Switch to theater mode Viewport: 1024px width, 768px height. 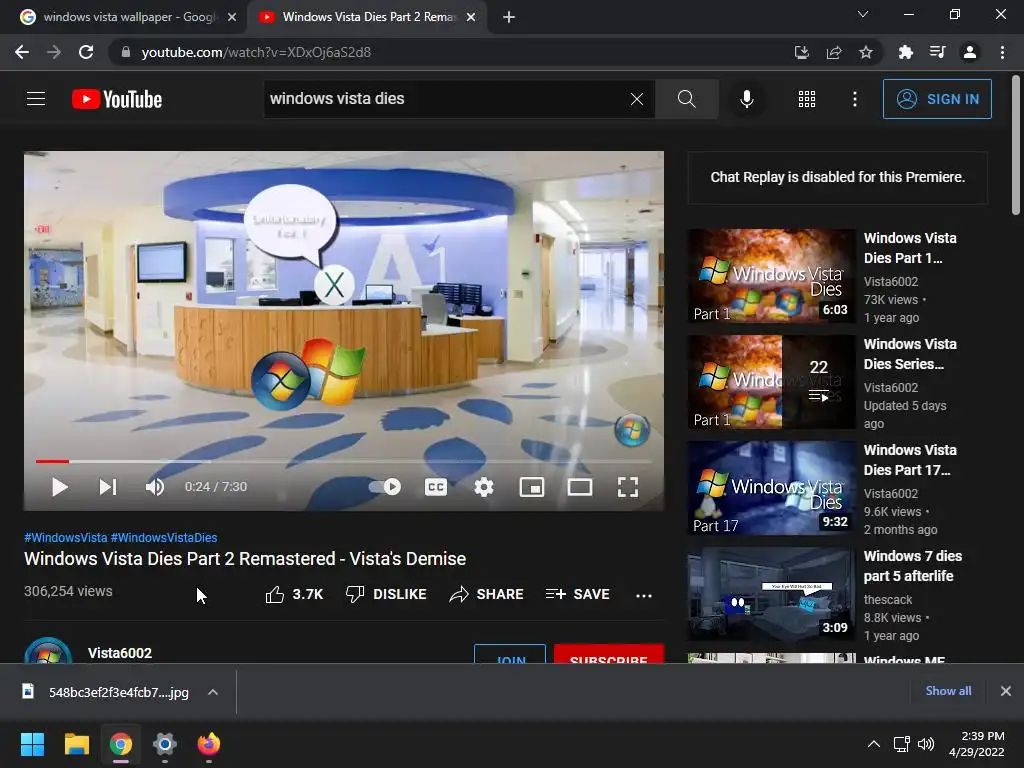click(x=580, y=487)
